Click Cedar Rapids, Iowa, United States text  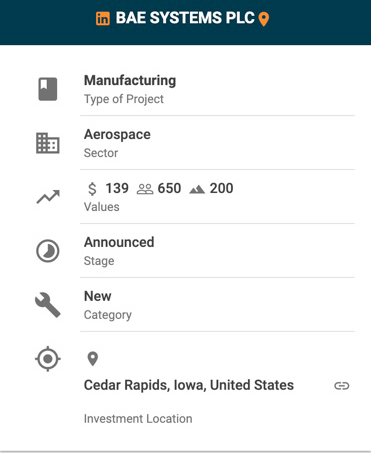click(189, 385)
